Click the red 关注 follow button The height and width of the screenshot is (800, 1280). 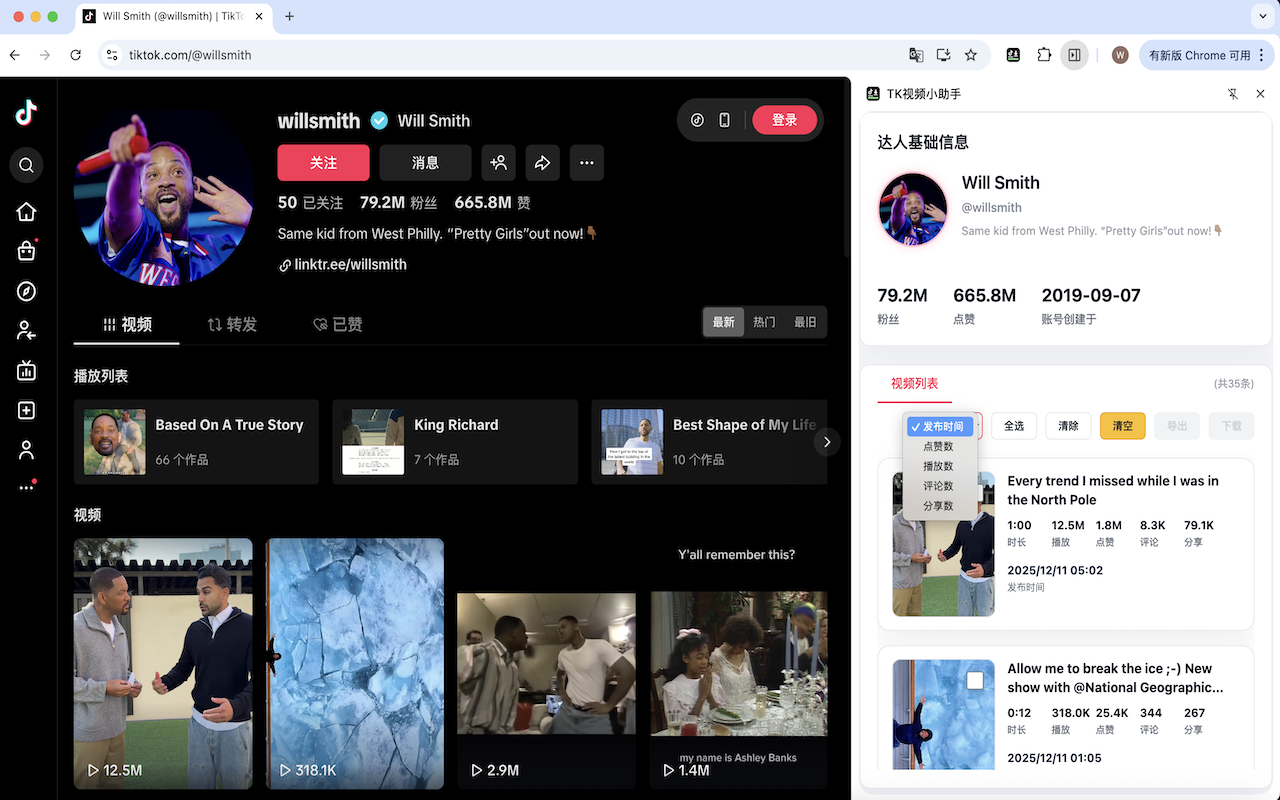[x=324, y=163]
